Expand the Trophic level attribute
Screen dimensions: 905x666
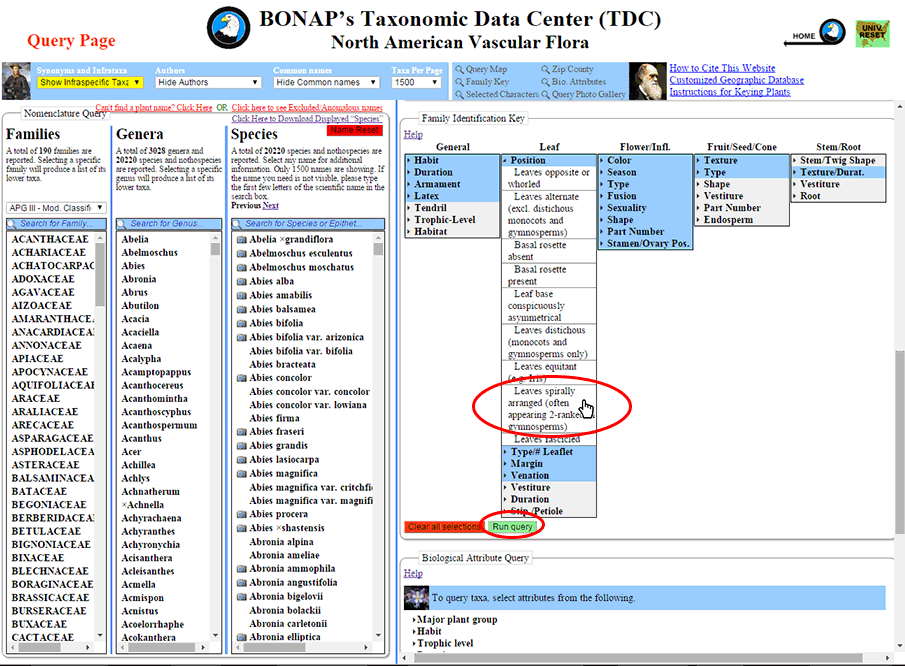[445, 643]
